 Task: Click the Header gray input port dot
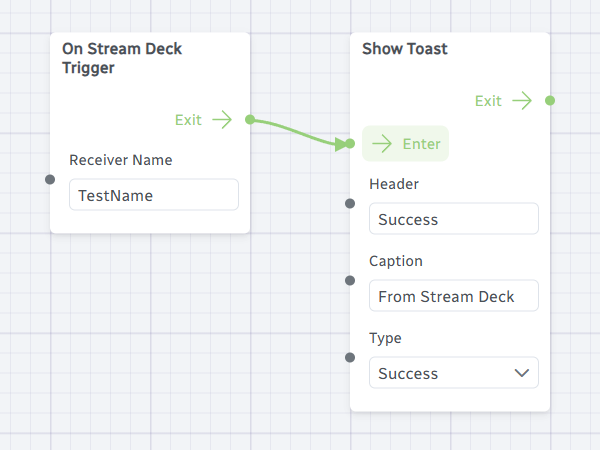350,204
